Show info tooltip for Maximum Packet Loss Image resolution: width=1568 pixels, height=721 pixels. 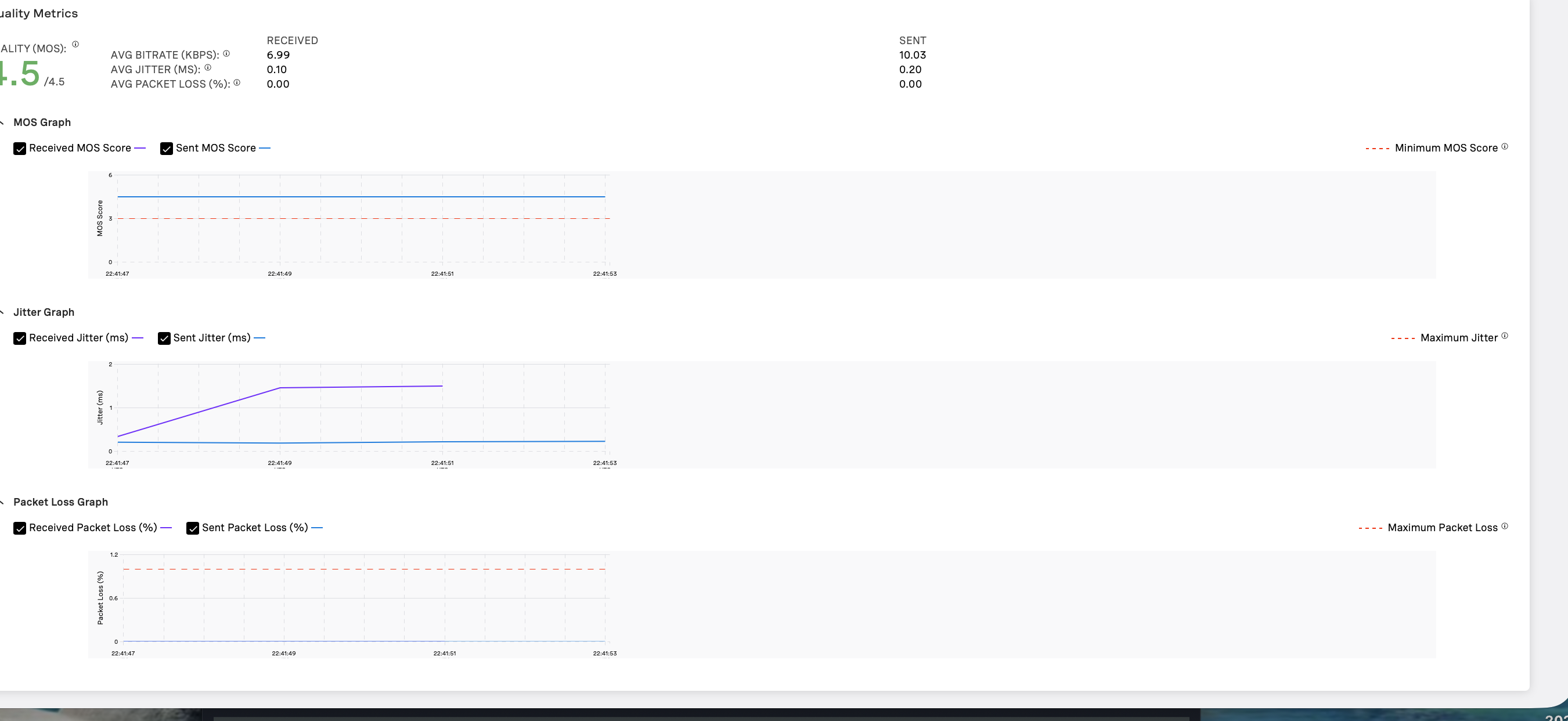click(x=1505, y=526)
